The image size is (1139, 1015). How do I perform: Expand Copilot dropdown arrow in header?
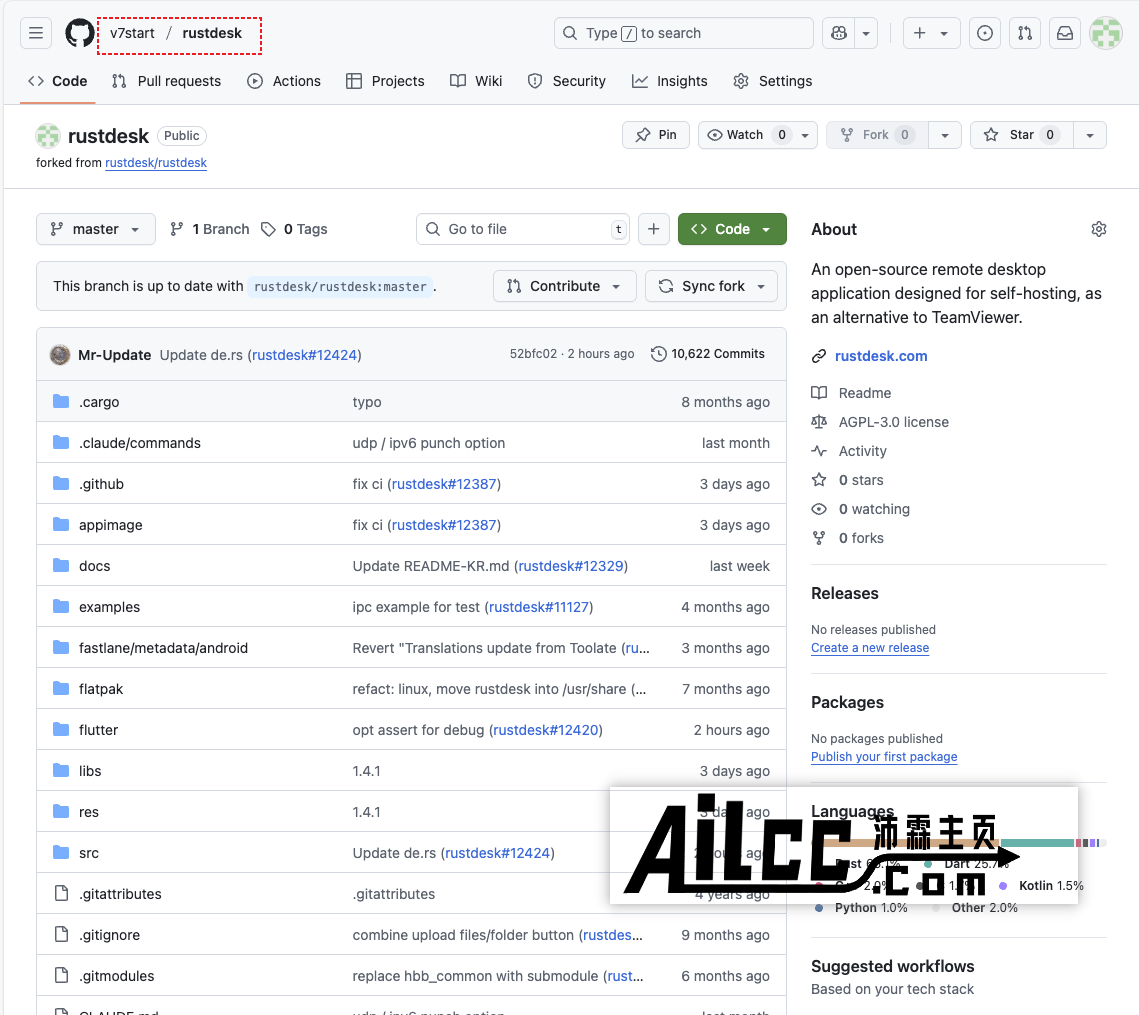point(866,33)
